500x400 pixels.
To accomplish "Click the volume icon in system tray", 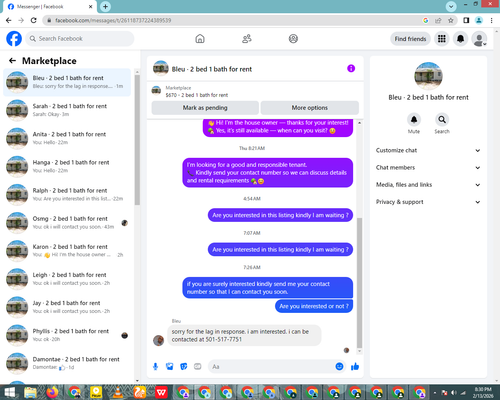I will (454, 393).
